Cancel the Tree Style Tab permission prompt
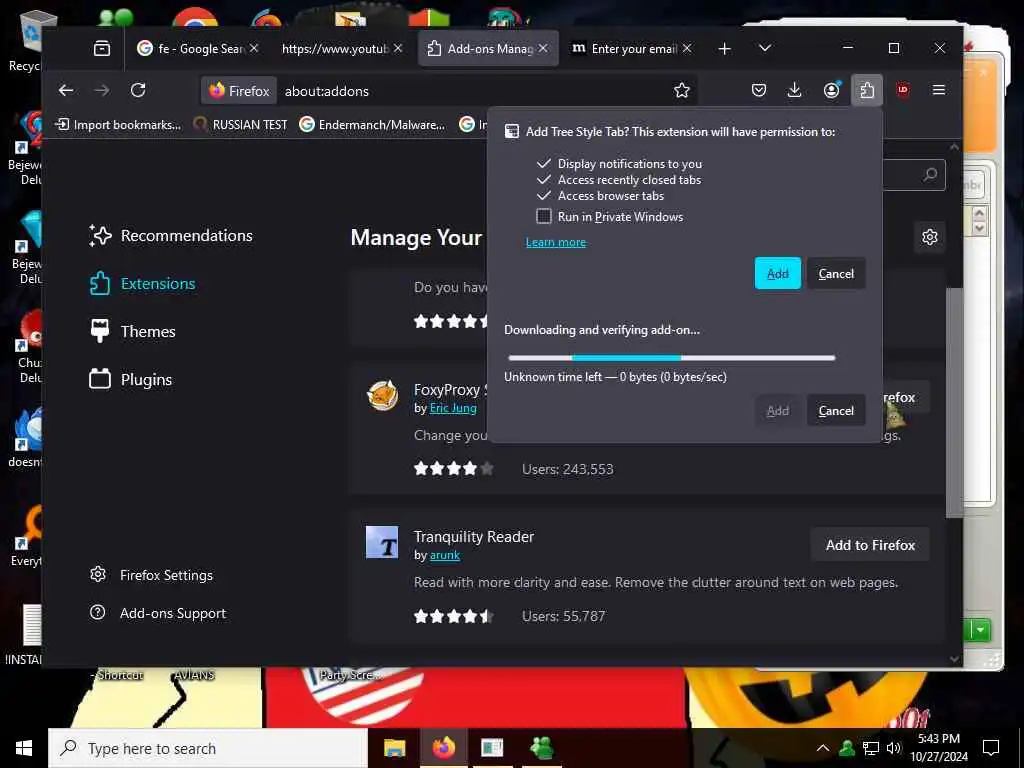The image size is (1024, 768). [x=836, y=274]
